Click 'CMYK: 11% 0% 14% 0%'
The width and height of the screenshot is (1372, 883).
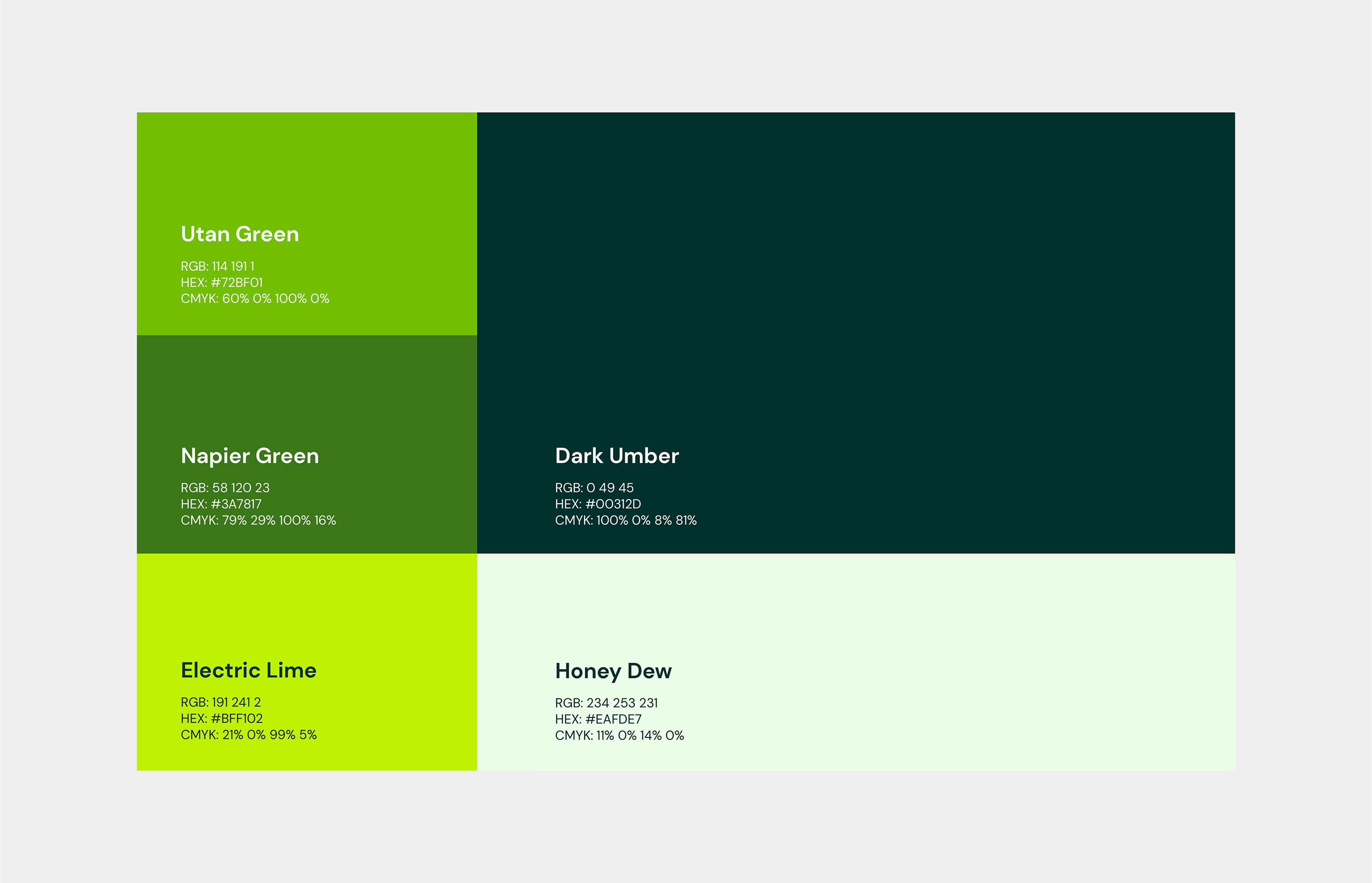coord(620,735)
